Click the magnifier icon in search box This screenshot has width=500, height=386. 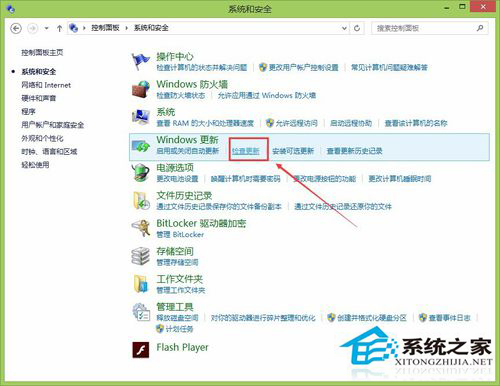(x=480, y=28)
